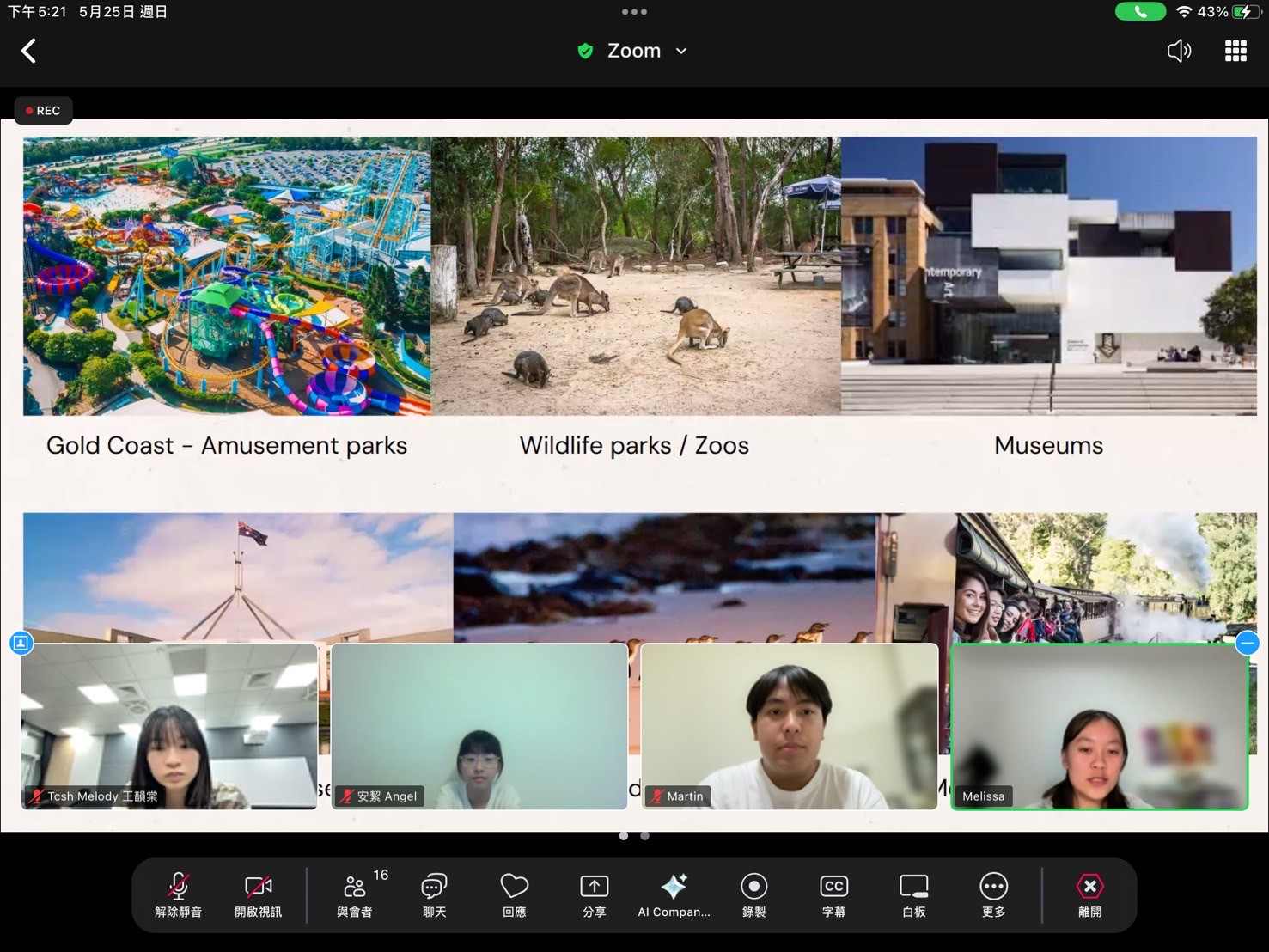Collapse video strip with blue minus button

pos(1248,643)
